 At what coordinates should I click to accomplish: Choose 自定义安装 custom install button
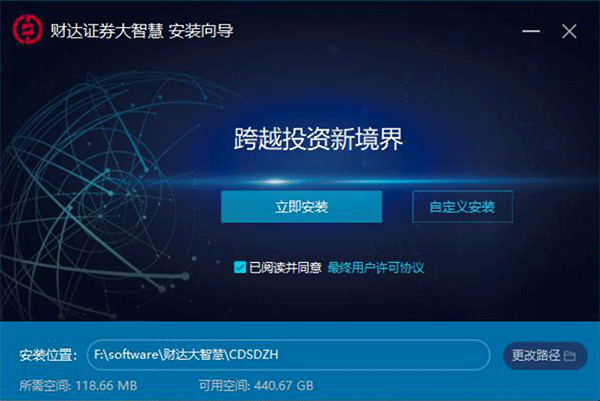click(462, 207)
